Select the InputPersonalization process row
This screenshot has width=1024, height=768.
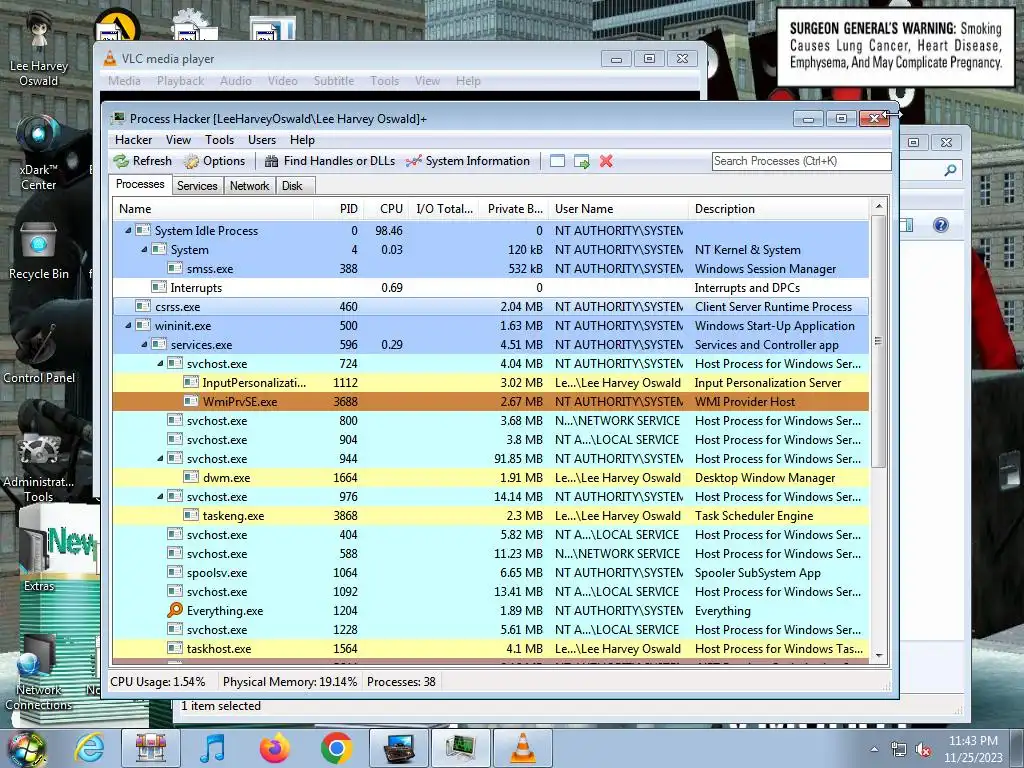click(x=490, y=383)
